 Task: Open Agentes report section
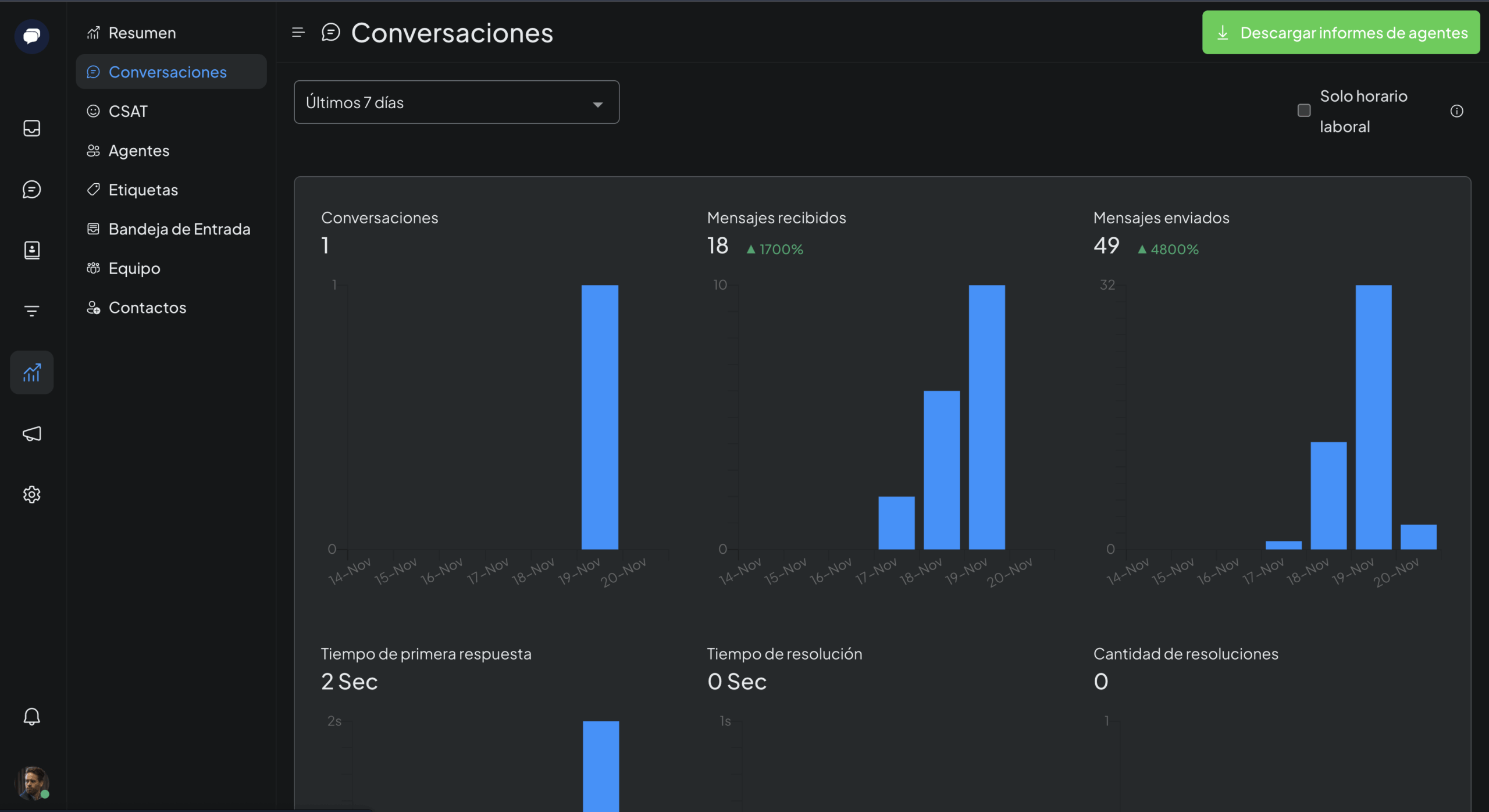(x=138, y=151)
